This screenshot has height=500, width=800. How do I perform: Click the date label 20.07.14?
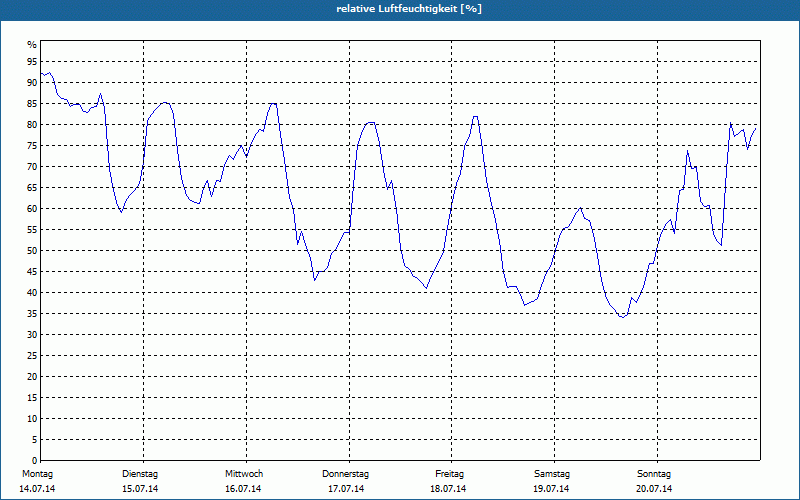tap(654, 489)
